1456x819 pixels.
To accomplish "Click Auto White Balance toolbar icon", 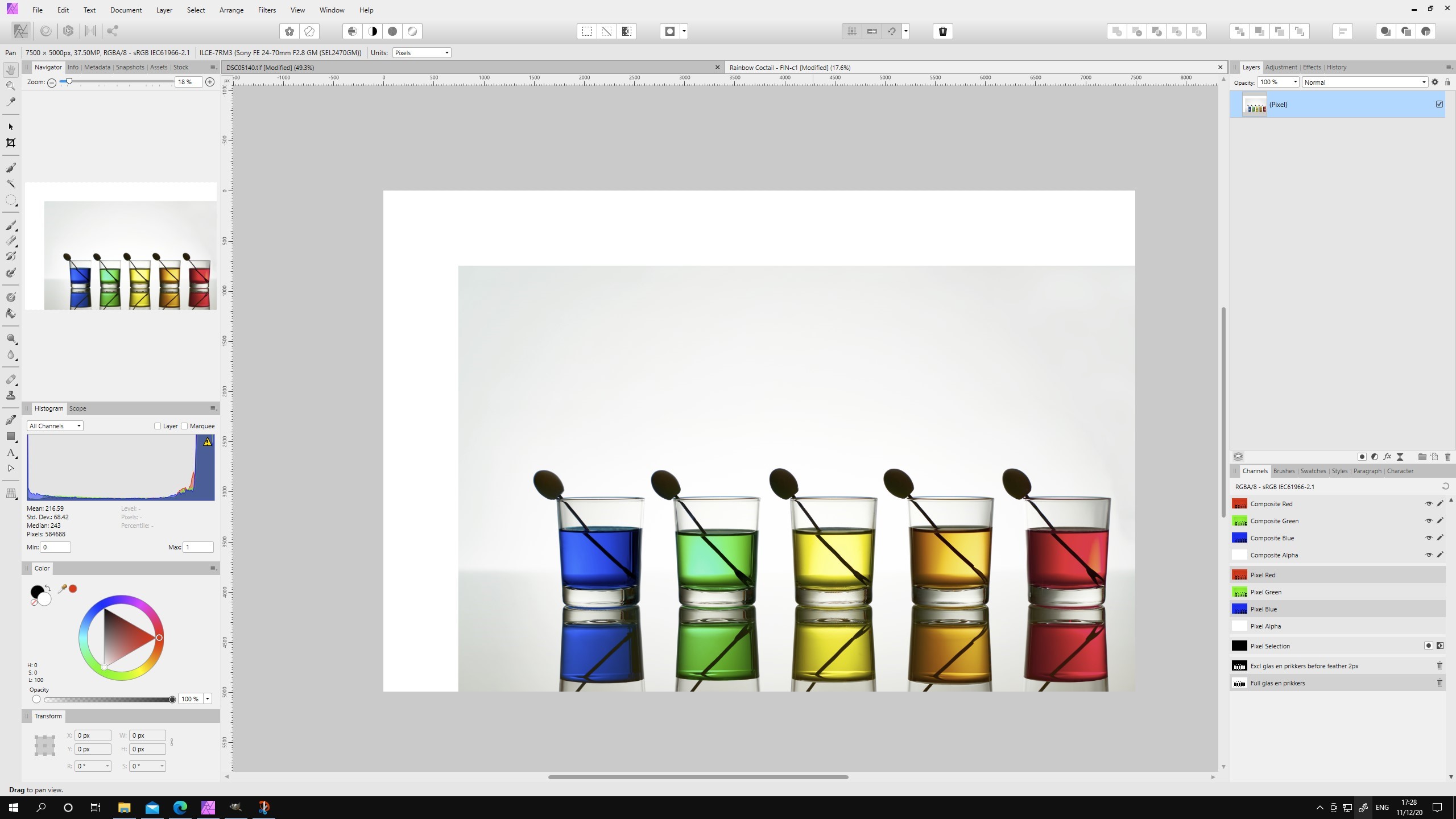I will point(412,31).
